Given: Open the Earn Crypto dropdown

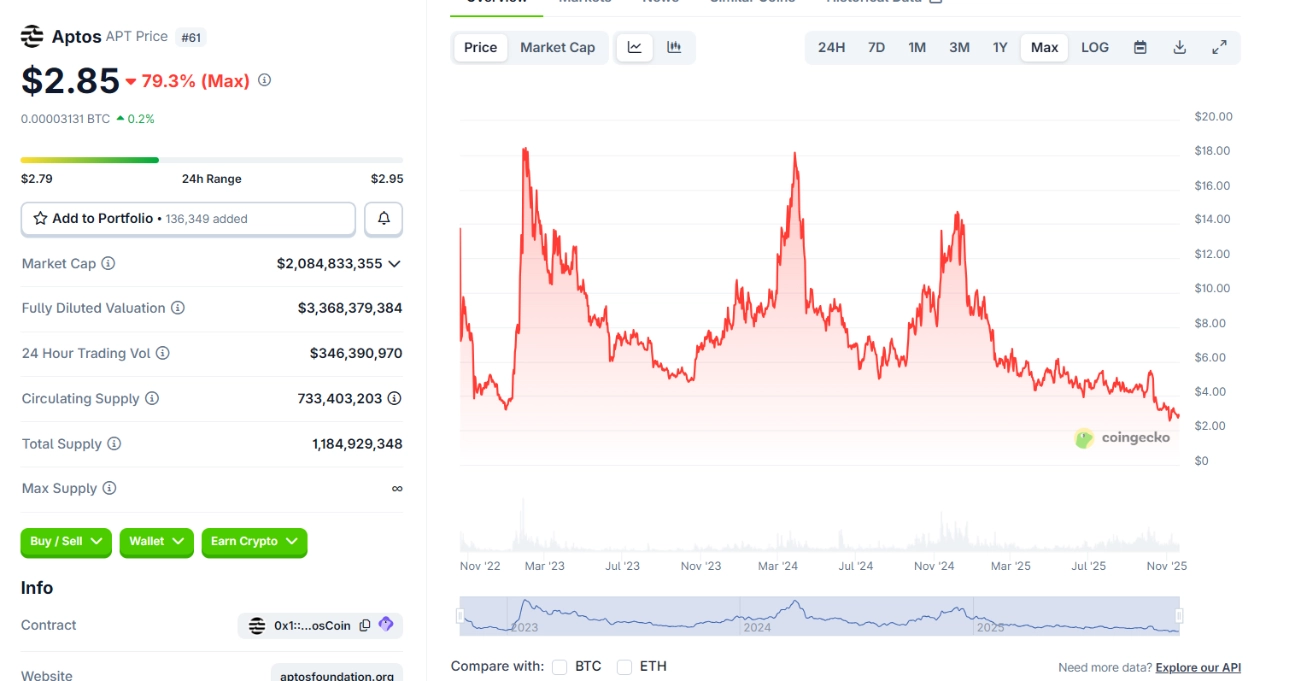Looking at the screenshot, I should tap(254, 542).
